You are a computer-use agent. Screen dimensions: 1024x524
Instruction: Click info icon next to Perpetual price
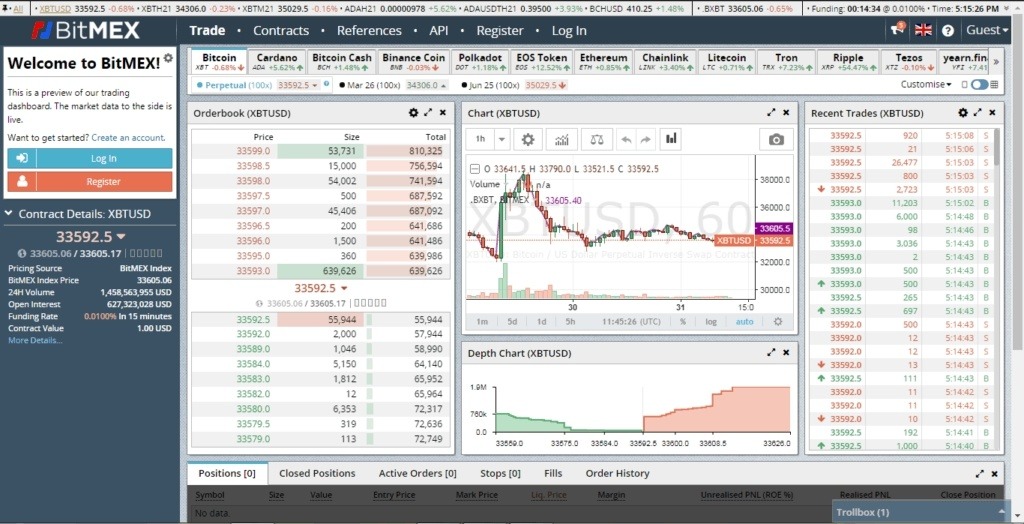[x=327, y=84]
